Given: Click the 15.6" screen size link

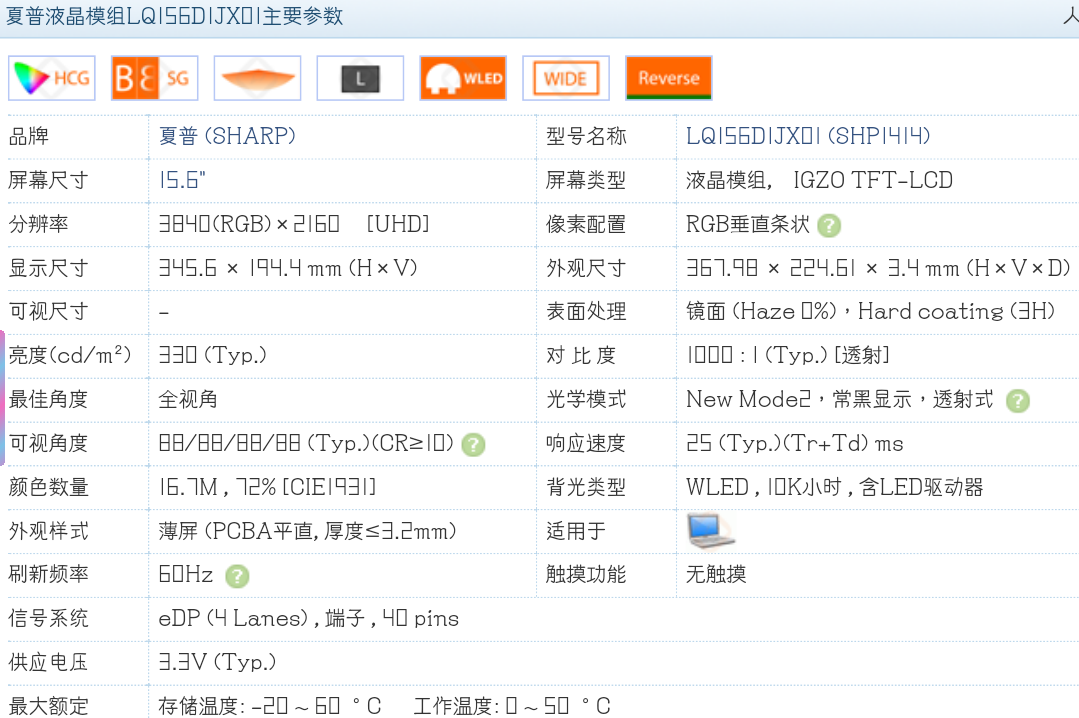Looking at the screenshot, I should pyautogui.click(x=182, y=180).
